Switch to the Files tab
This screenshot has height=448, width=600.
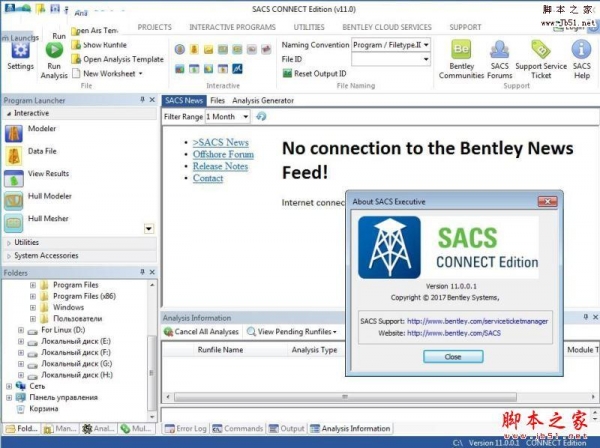point(217,101)
